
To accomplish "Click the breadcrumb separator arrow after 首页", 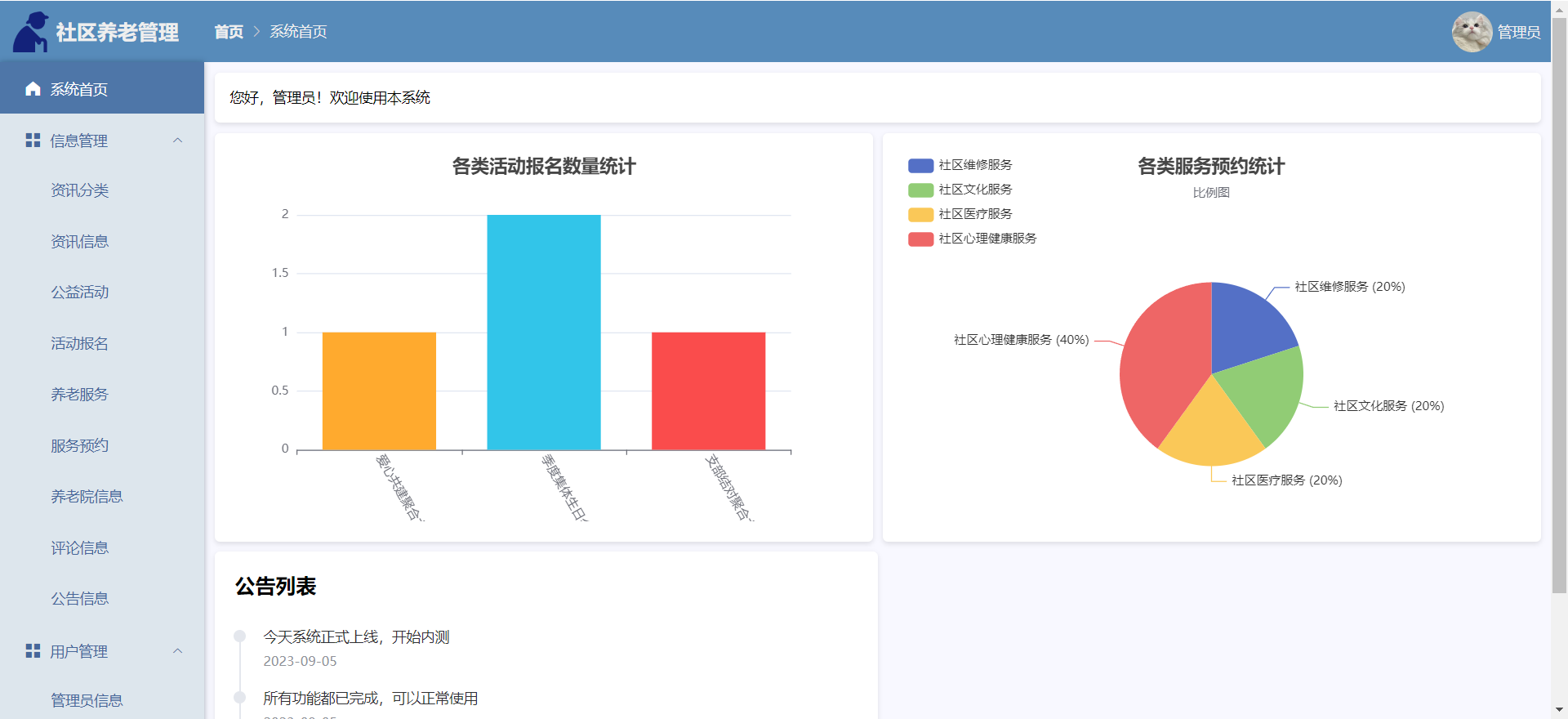I will pos(256,32).
